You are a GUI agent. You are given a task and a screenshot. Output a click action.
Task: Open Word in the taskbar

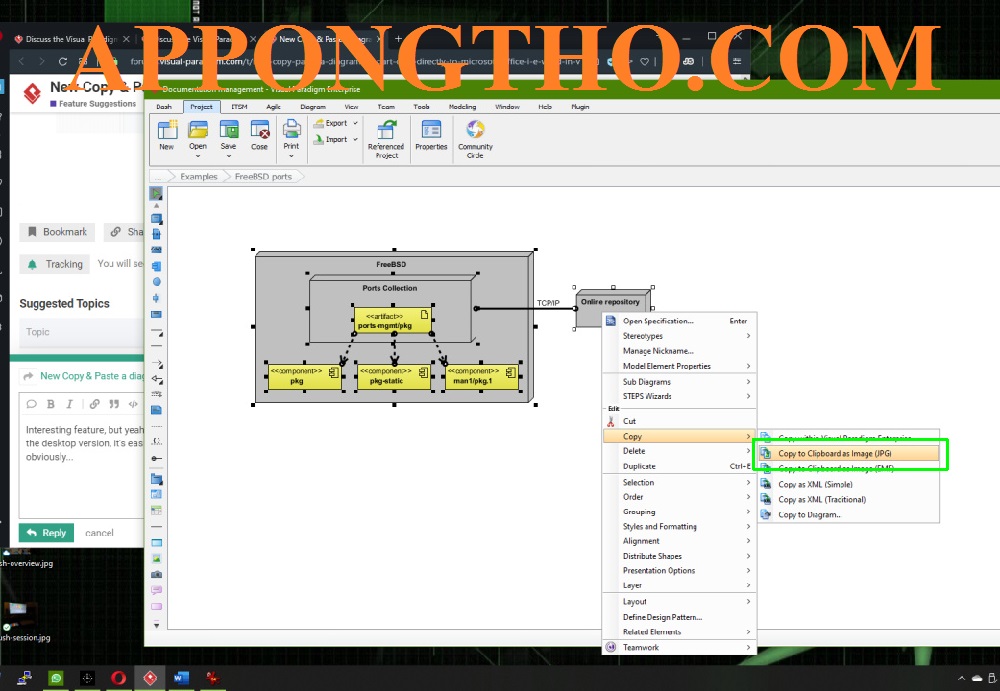click(x=181, y=678)
